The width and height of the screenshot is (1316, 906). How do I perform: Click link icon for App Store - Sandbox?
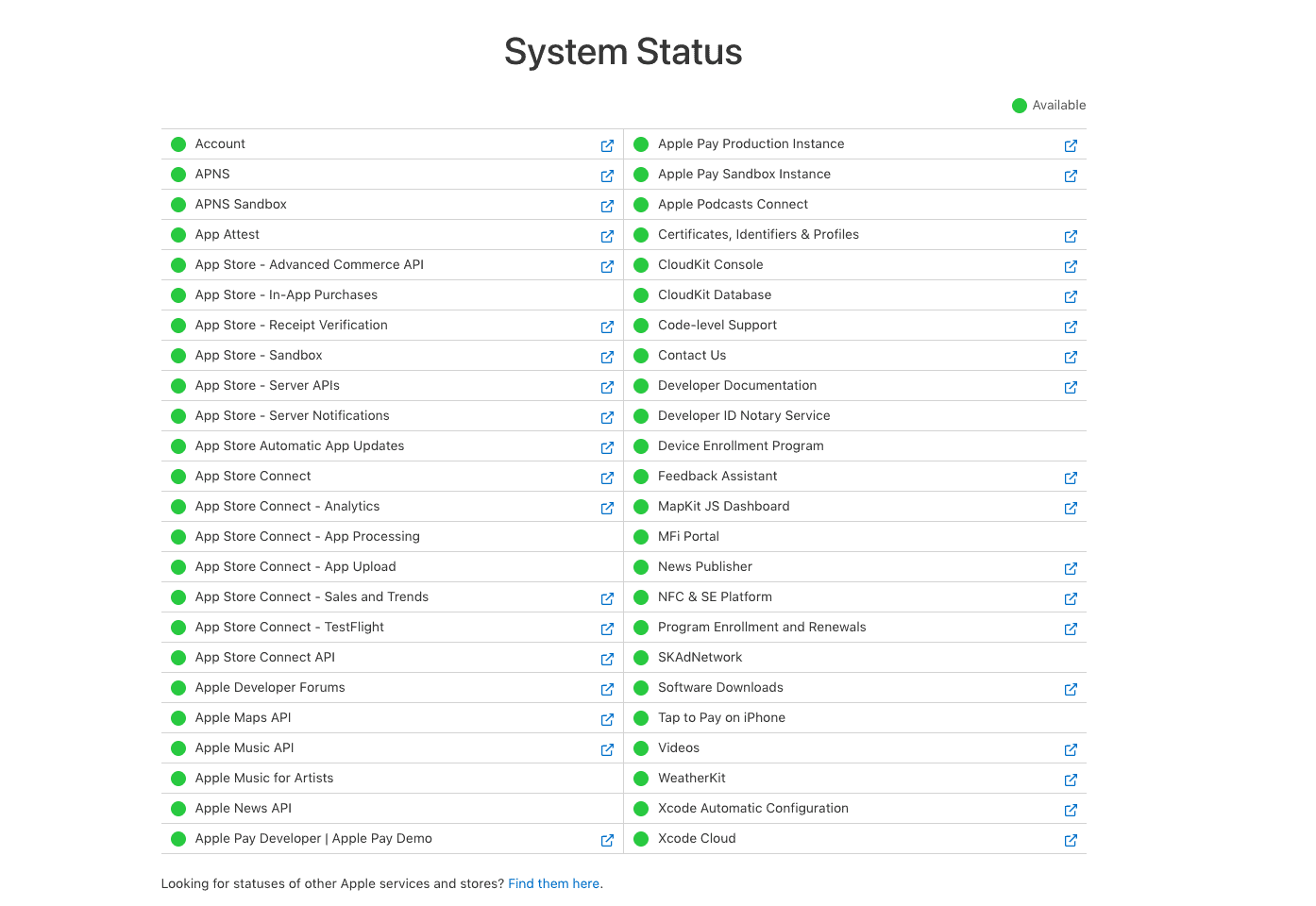(607, 357)
